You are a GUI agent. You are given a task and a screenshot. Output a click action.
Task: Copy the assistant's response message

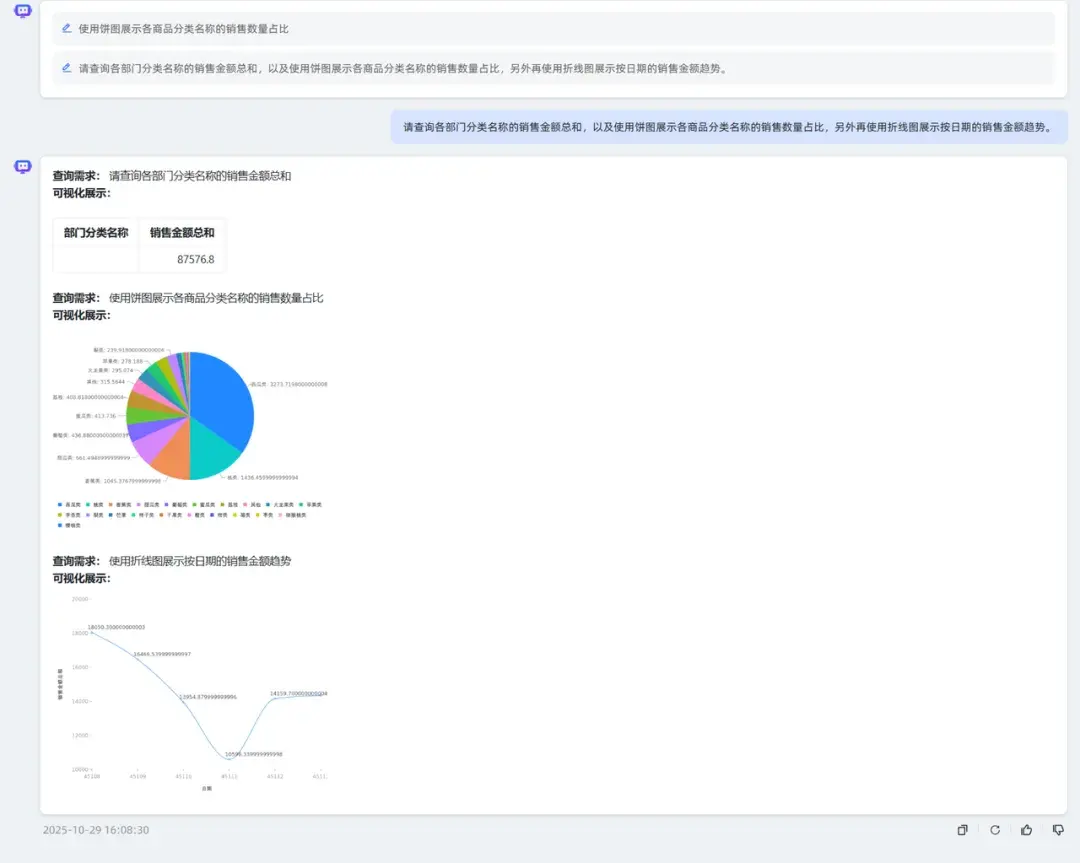click(961, 830)
